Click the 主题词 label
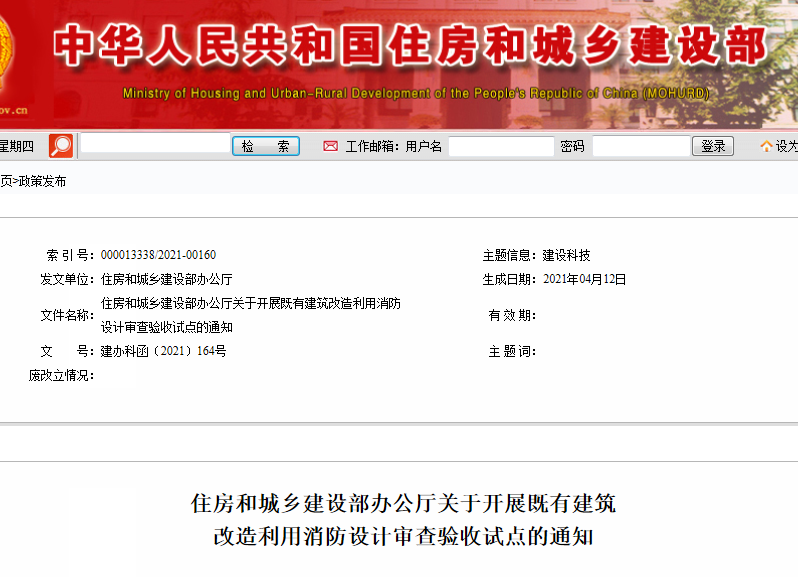The width and height of the screenshot is (798, 577). click(512, 352)
